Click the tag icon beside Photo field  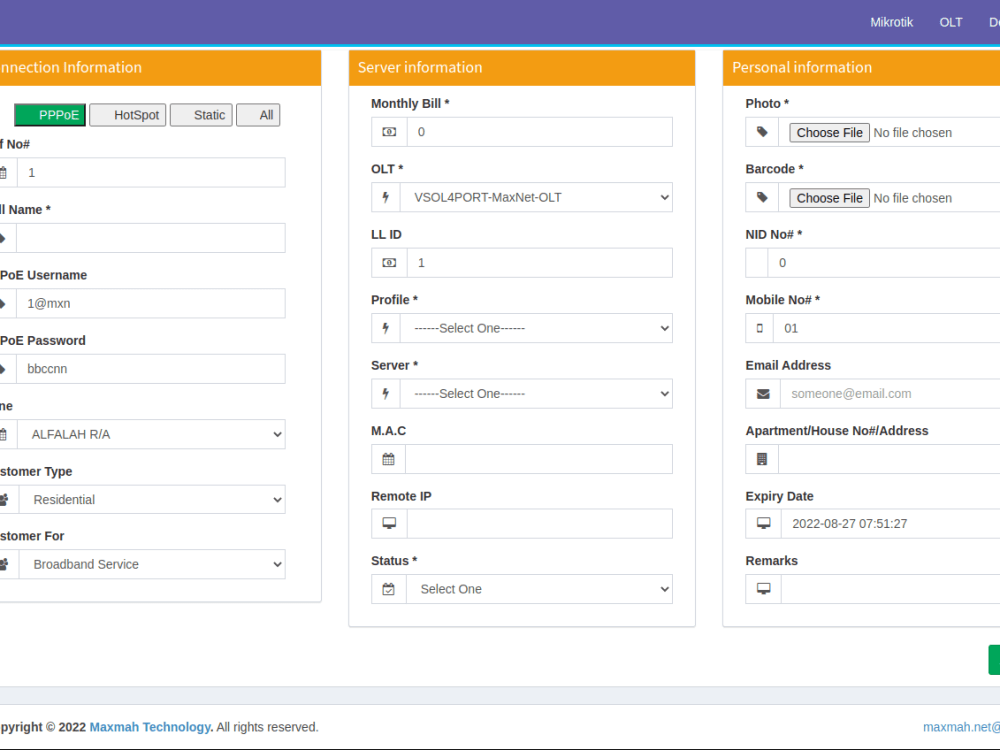click(x=762, y=131)
